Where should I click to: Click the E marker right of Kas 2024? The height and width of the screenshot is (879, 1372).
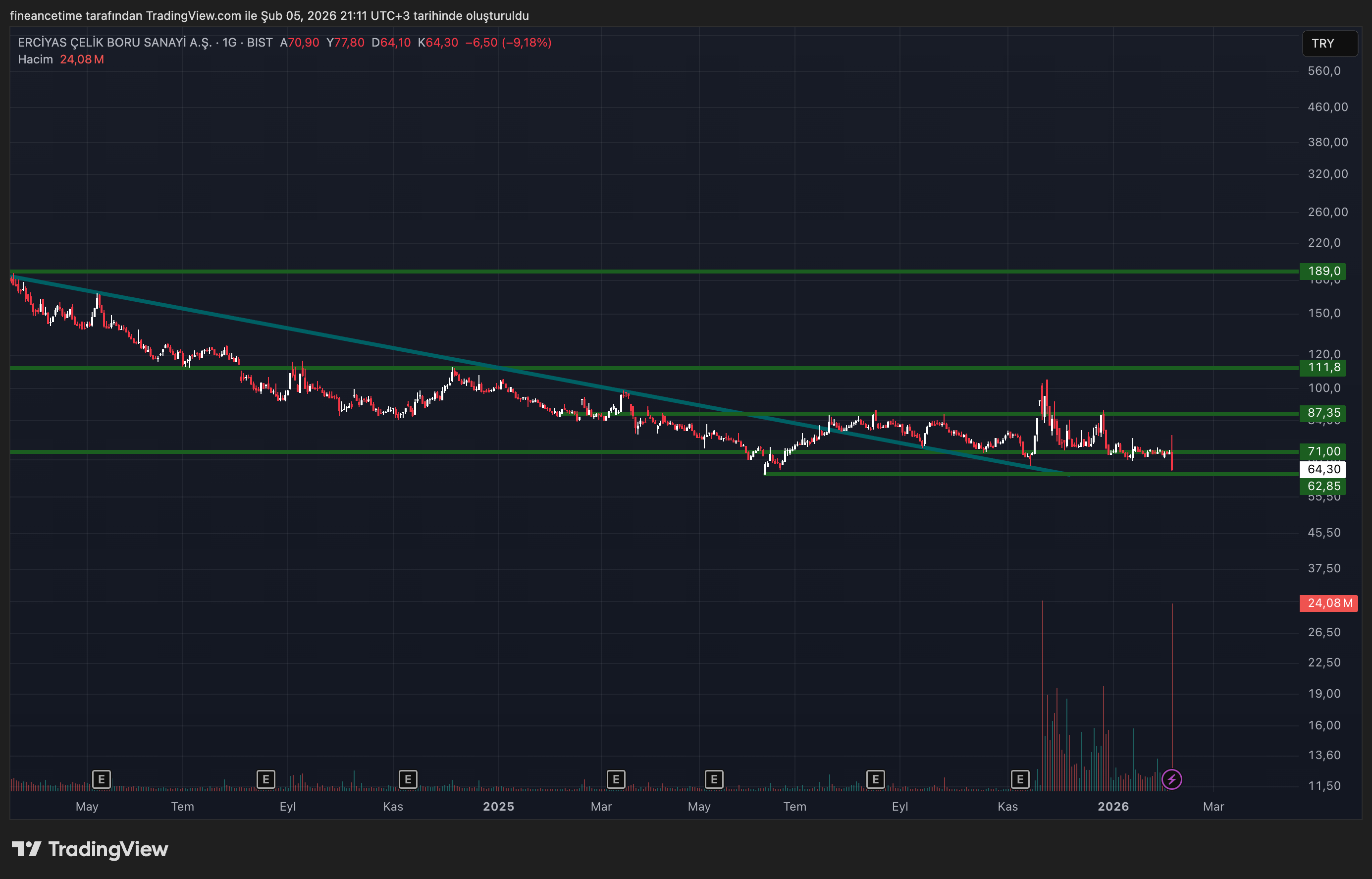click(408, 779)
